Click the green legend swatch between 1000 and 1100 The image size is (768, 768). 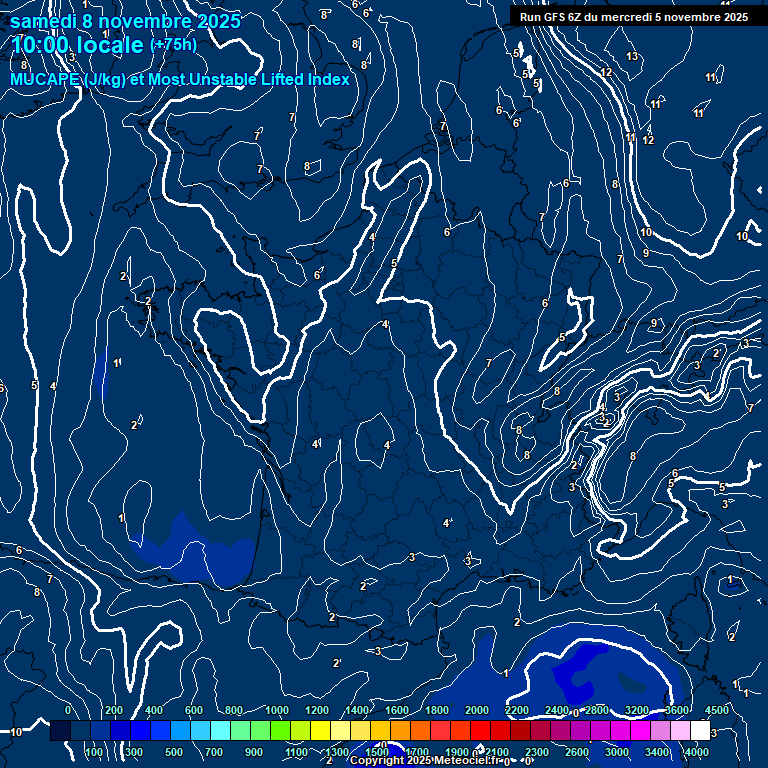pyautogui.click(x=280, y=730)
